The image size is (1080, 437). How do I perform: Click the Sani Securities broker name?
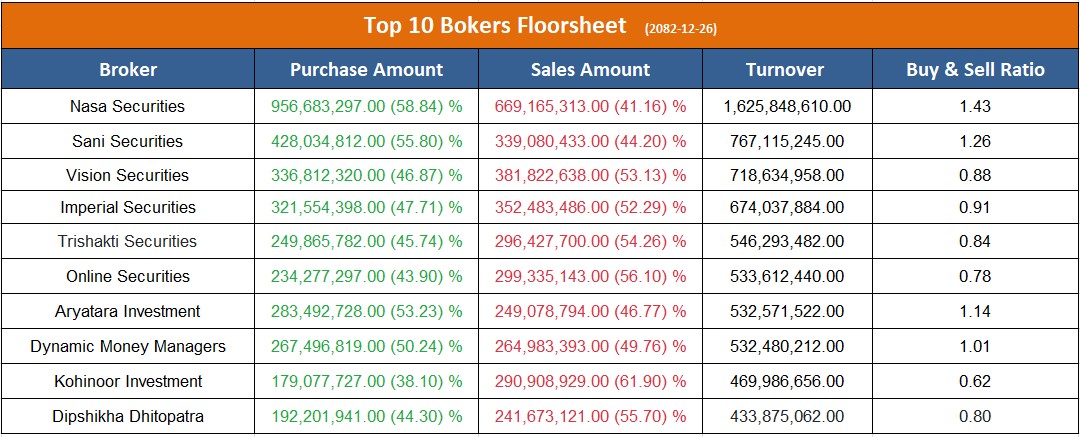click(x=128, y=141)
